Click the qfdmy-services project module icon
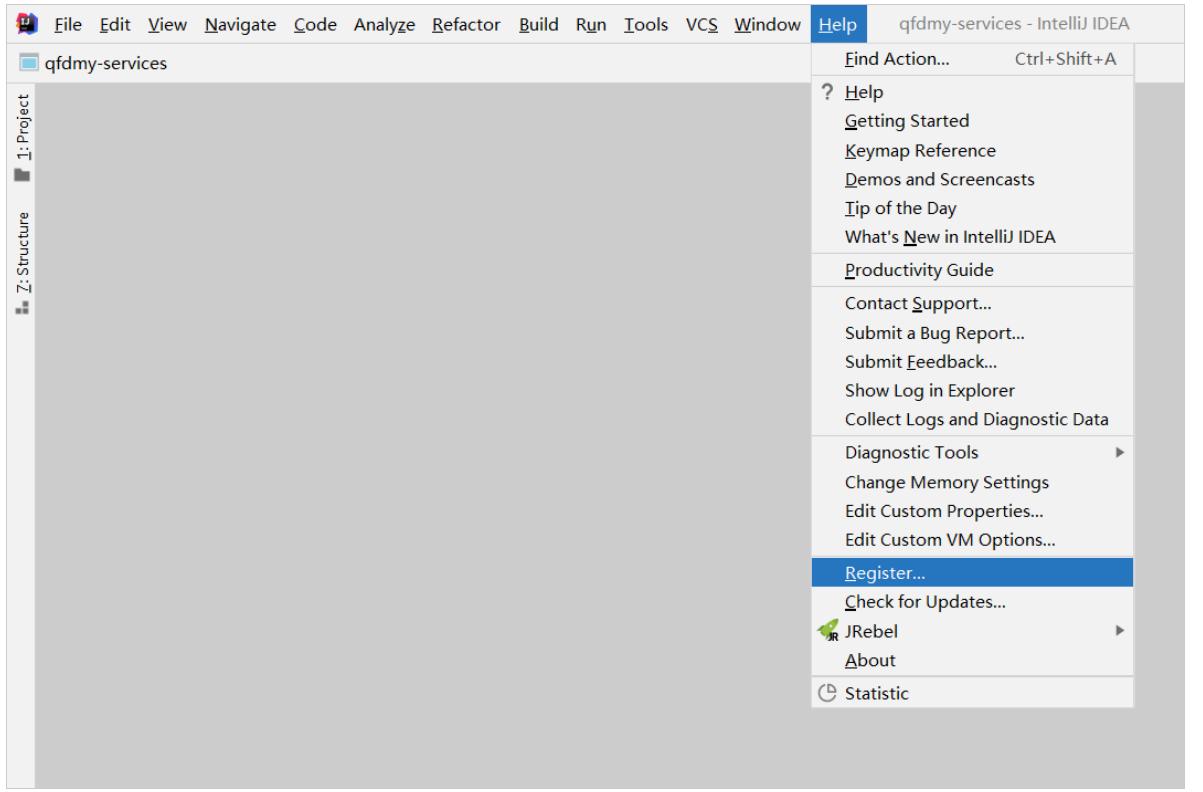The height and width of the screenshot is (792, 1203). pyautogui.click(x=29, y=64)
